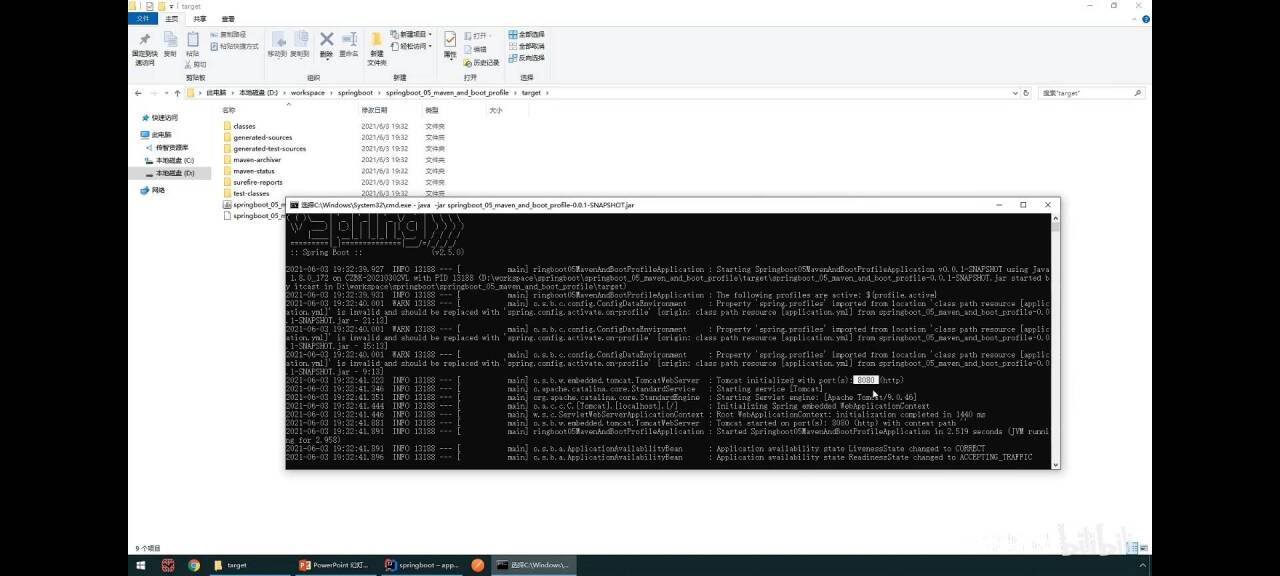Image resolution: width=1280 pixels, height=576 pixels.
Task: Click Paste shortcut (粘贴快捷方式) in ribbon
Action: [x=234, y=46]
